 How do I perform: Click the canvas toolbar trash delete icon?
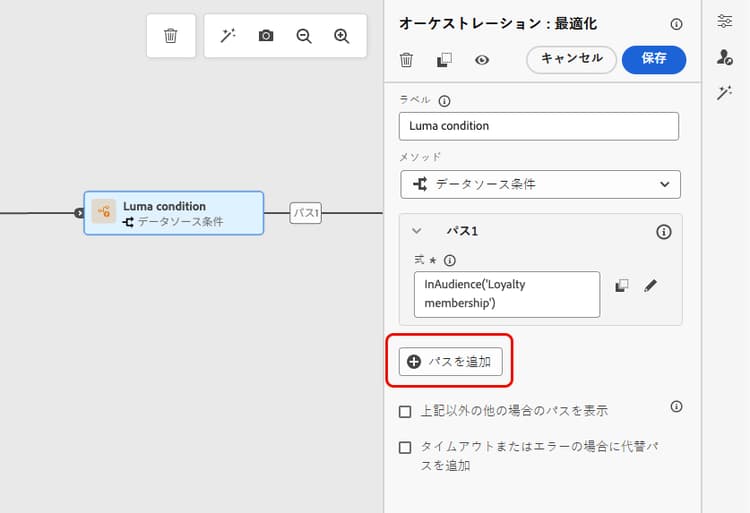click(x=171, y=36)
